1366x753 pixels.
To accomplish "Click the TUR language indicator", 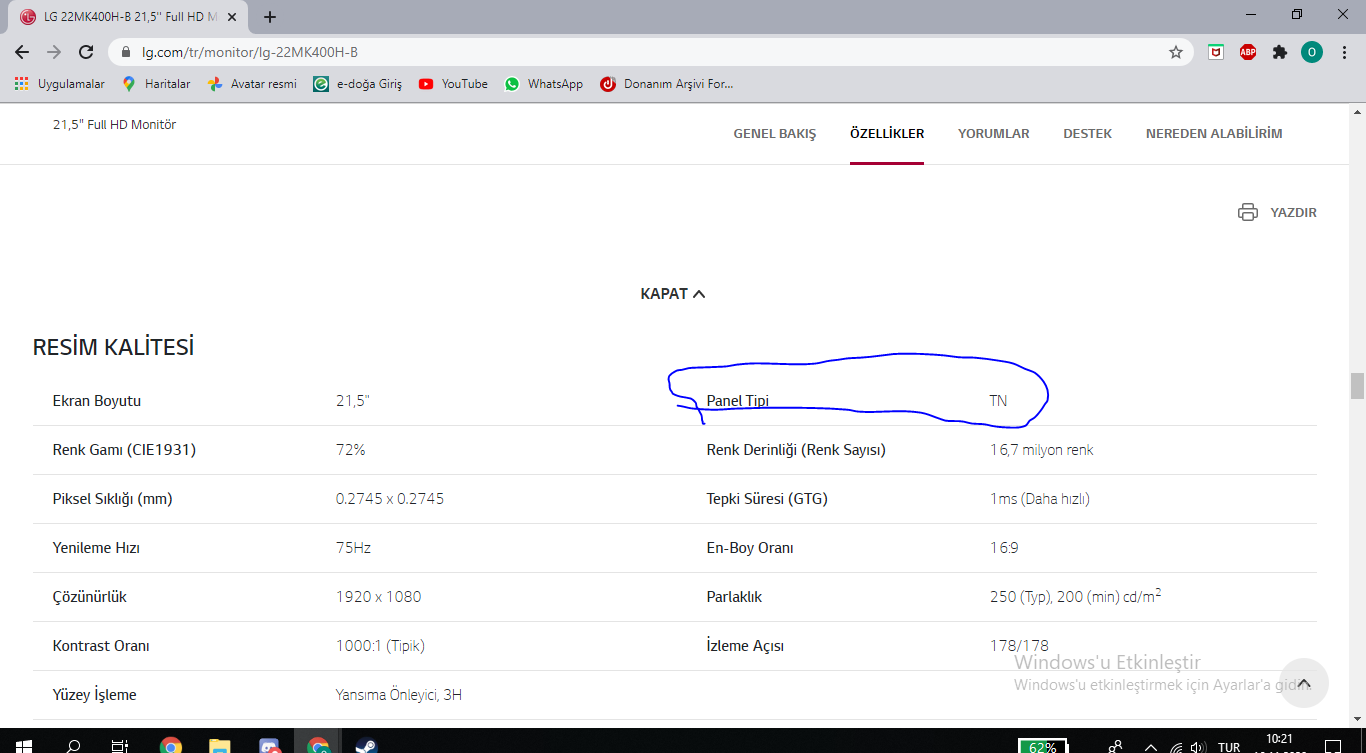I will 1229,747.
